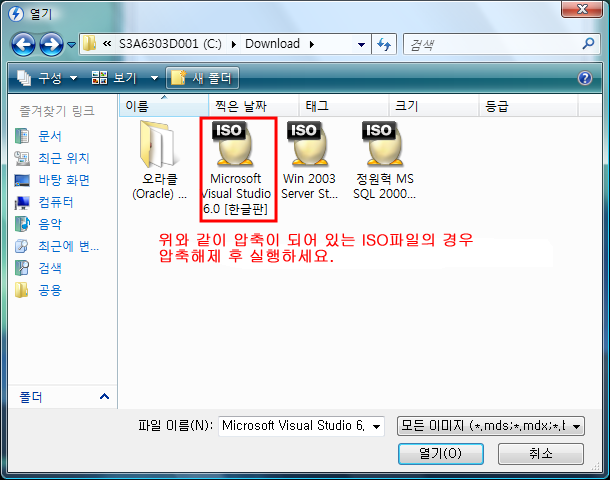Create a folder with 새 폴더
Image resolution: width=610 pixels, height=480 pixels.
(202, 78)
